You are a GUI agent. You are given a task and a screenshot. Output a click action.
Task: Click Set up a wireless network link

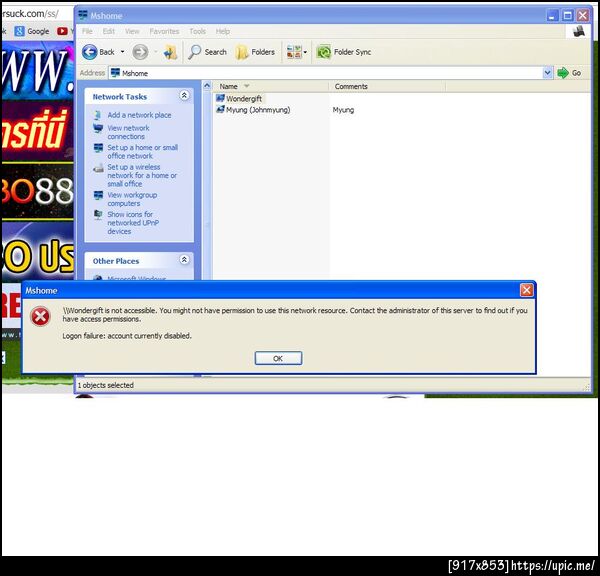tap(142, 175)
